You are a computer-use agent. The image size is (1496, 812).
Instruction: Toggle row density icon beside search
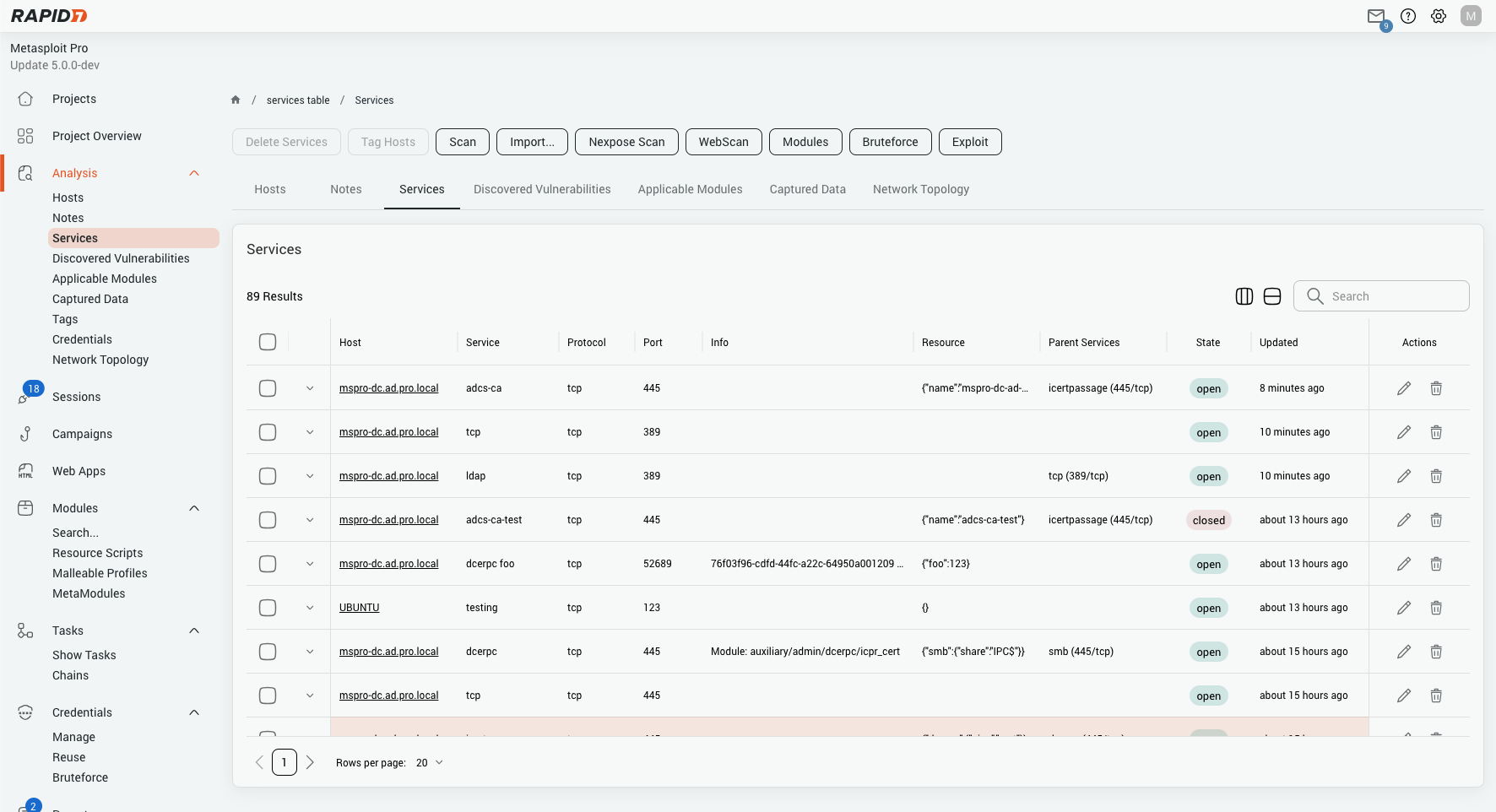pyautogui.click(x=1272, y=296)
